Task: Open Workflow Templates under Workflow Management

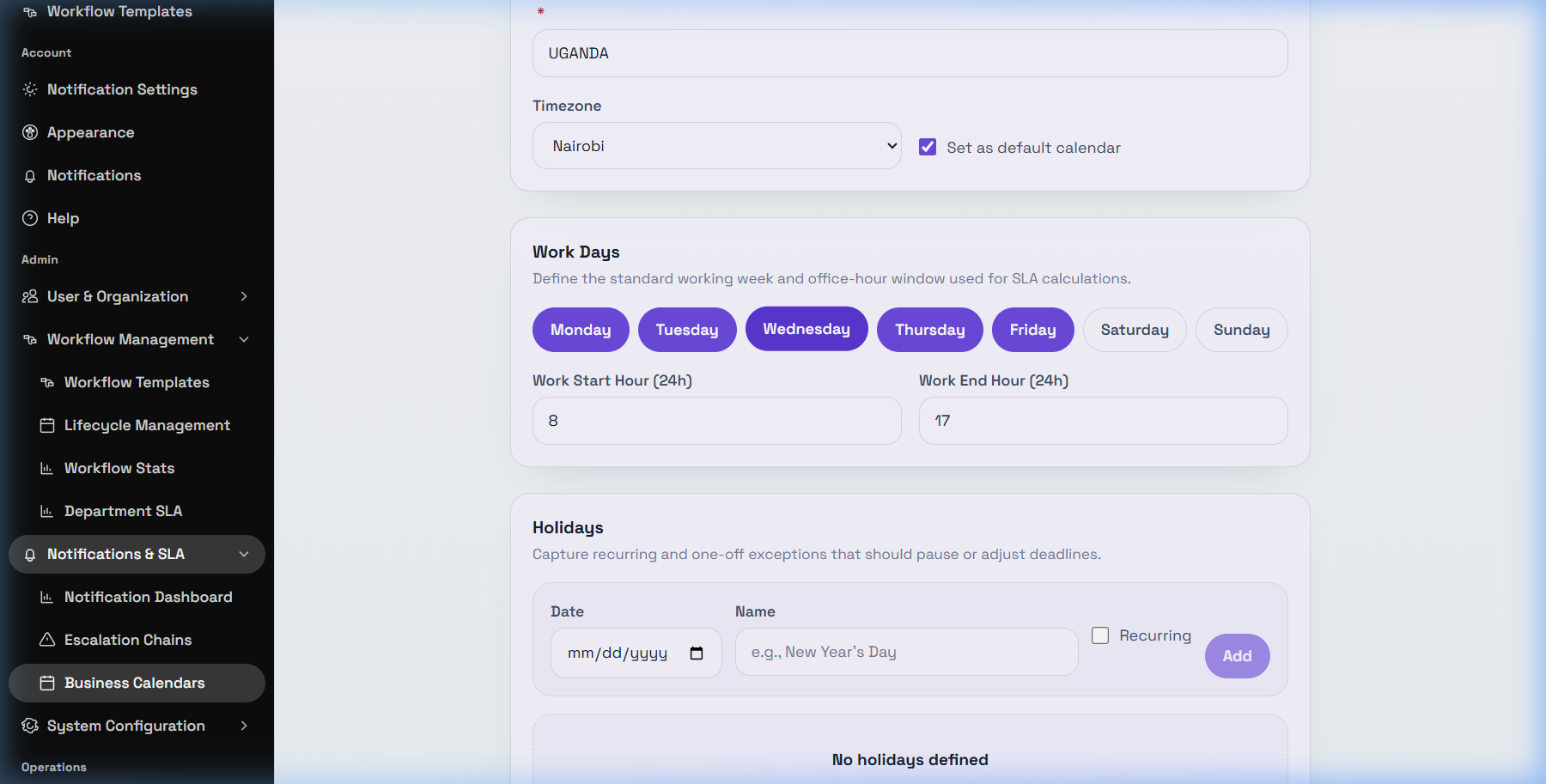Action: 137,382
